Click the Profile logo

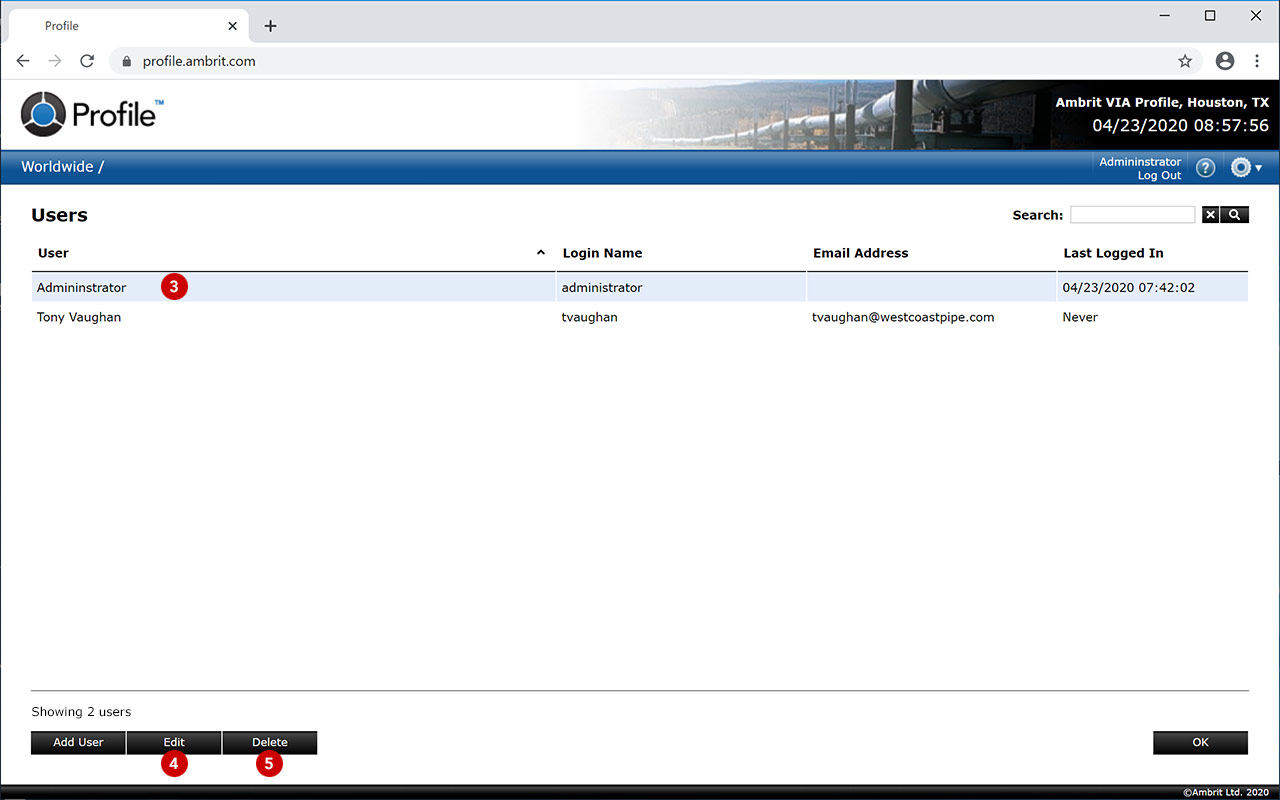[x=92, y=114]
